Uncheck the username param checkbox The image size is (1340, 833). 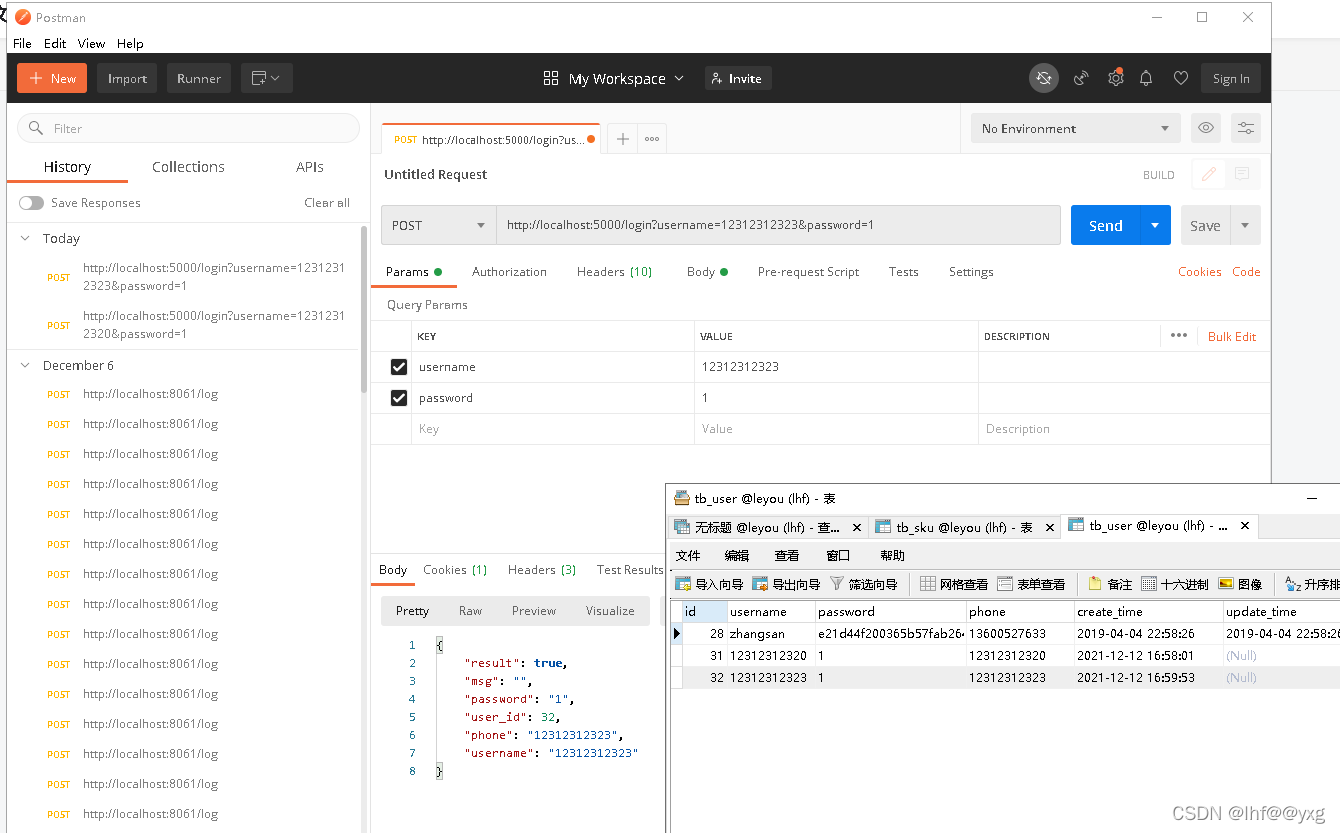[x=399, y=367]
